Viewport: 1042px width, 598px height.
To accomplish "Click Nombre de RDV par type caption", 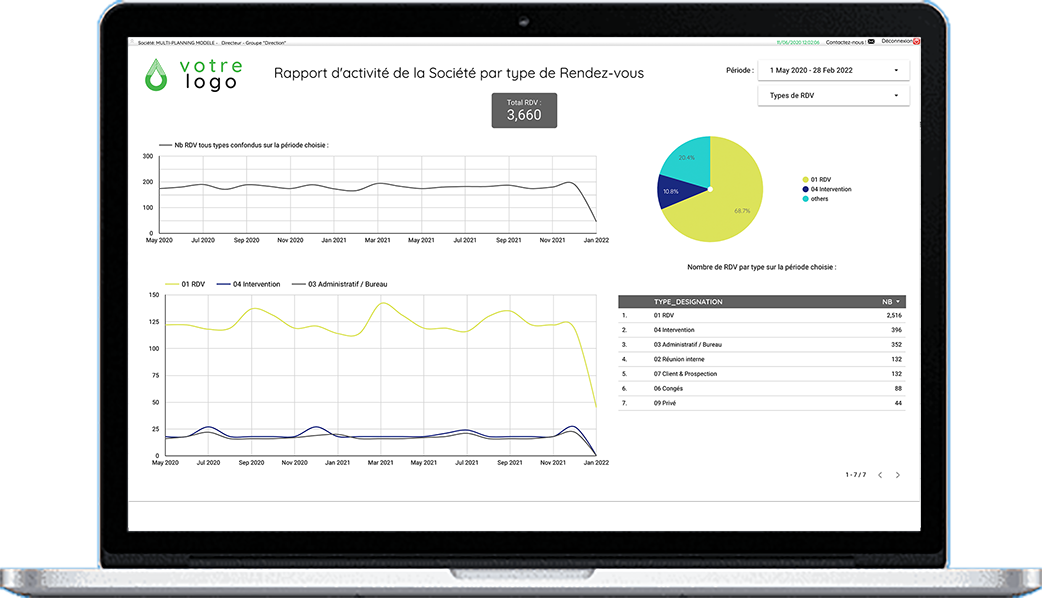I will coord(762,267).
